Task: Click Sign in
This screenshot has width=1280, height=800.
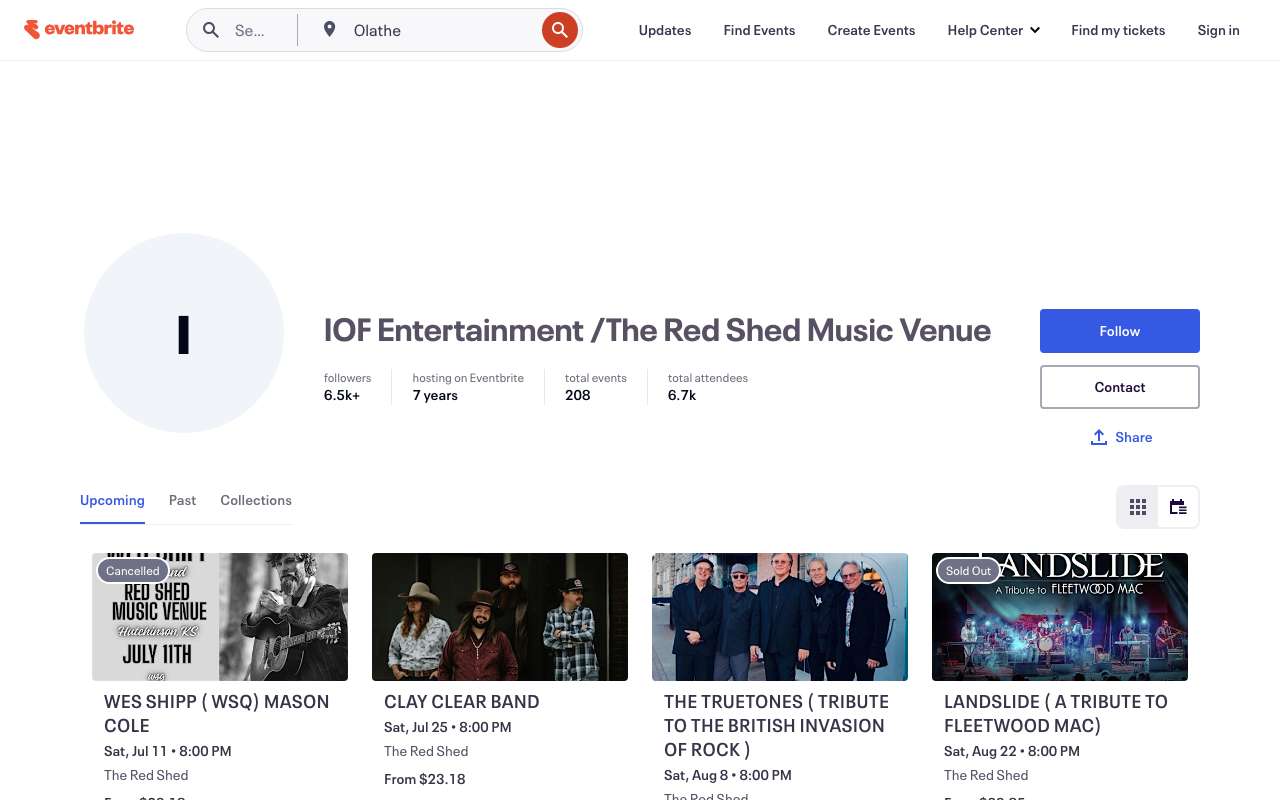Action: tap(1218, 30)
